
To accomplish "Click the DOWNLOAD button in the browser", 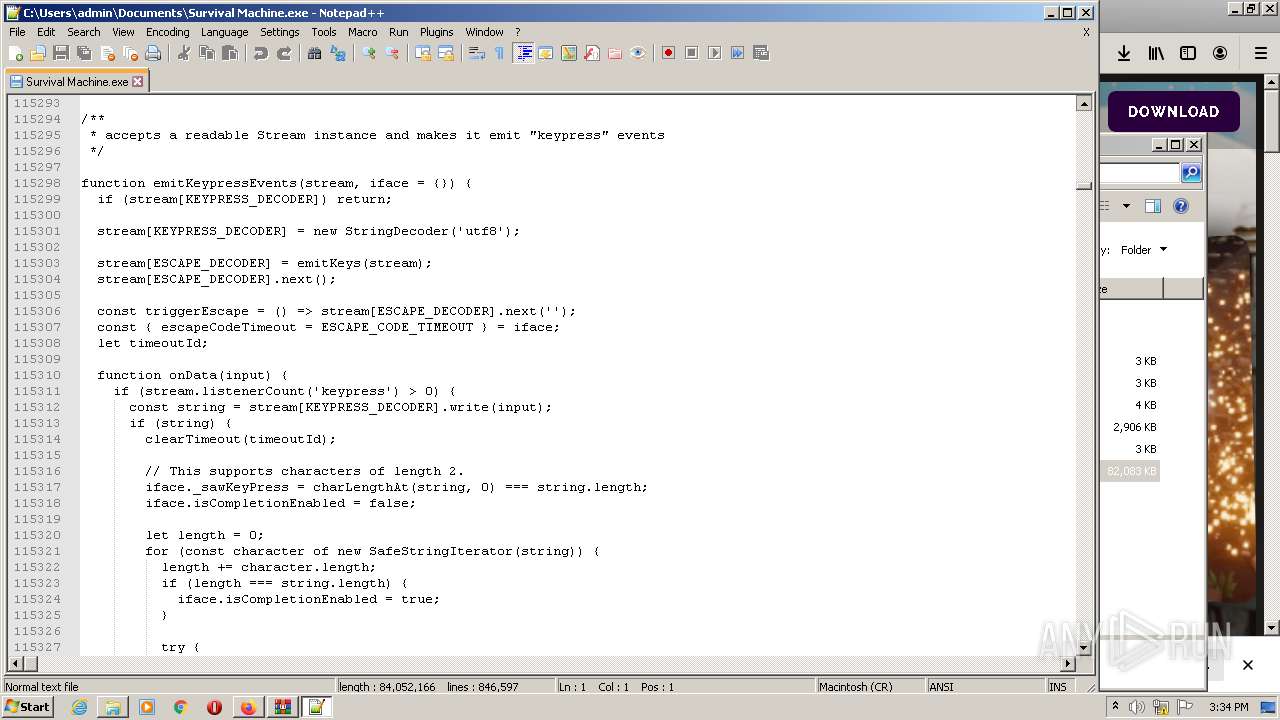I will point(1173,112).
